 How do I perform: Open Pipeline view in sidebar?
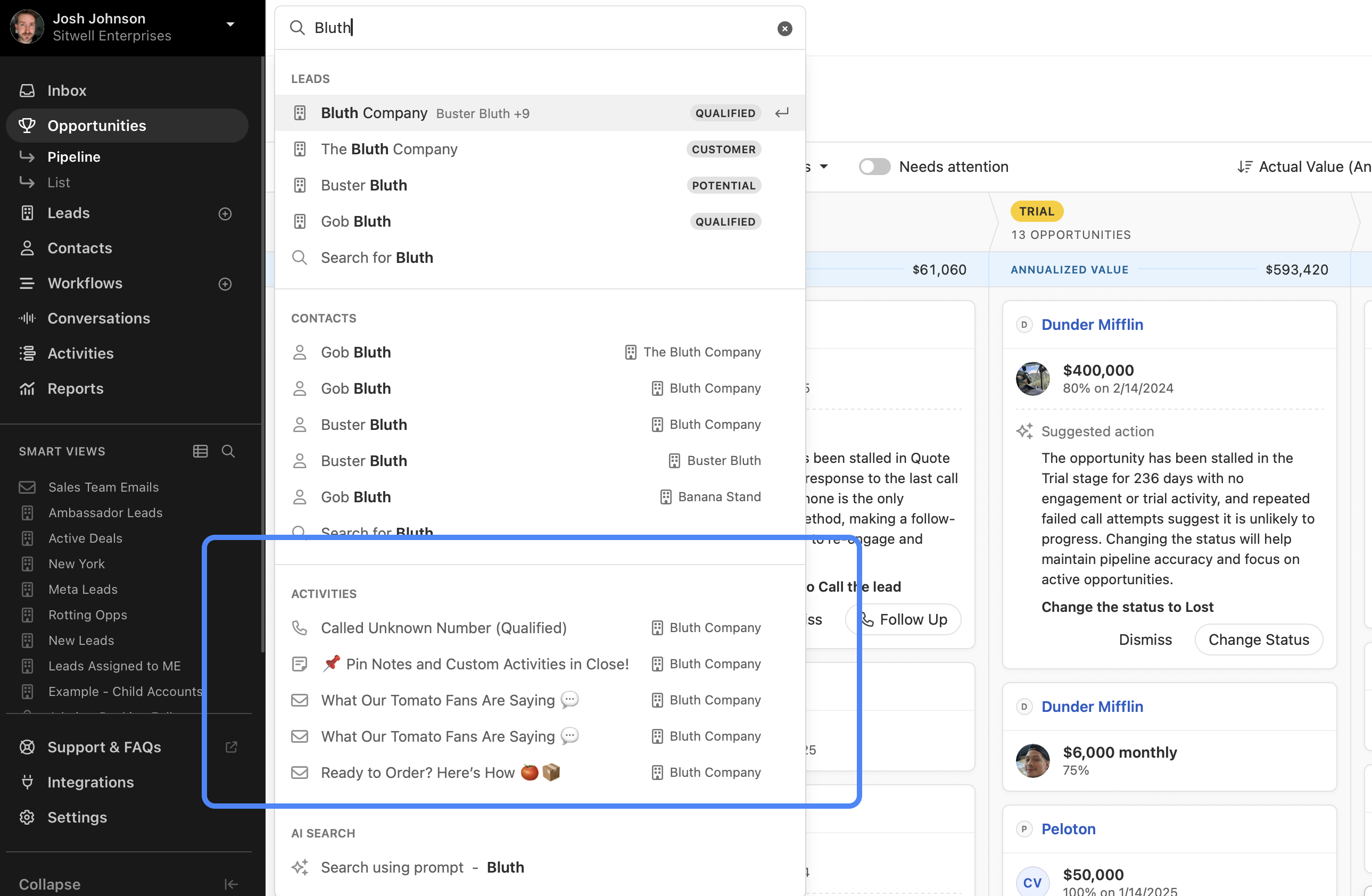(74, 157)
